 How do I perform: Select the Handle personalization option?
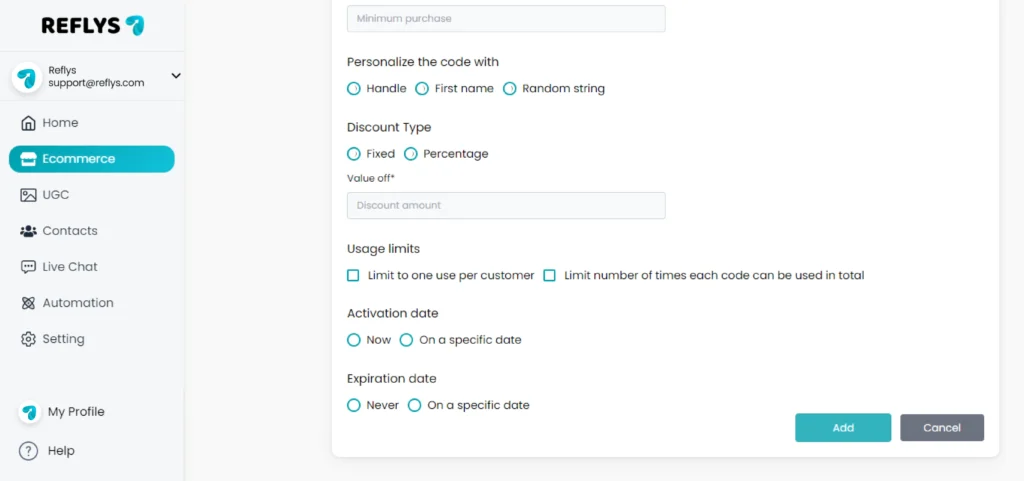pos(353,88)
